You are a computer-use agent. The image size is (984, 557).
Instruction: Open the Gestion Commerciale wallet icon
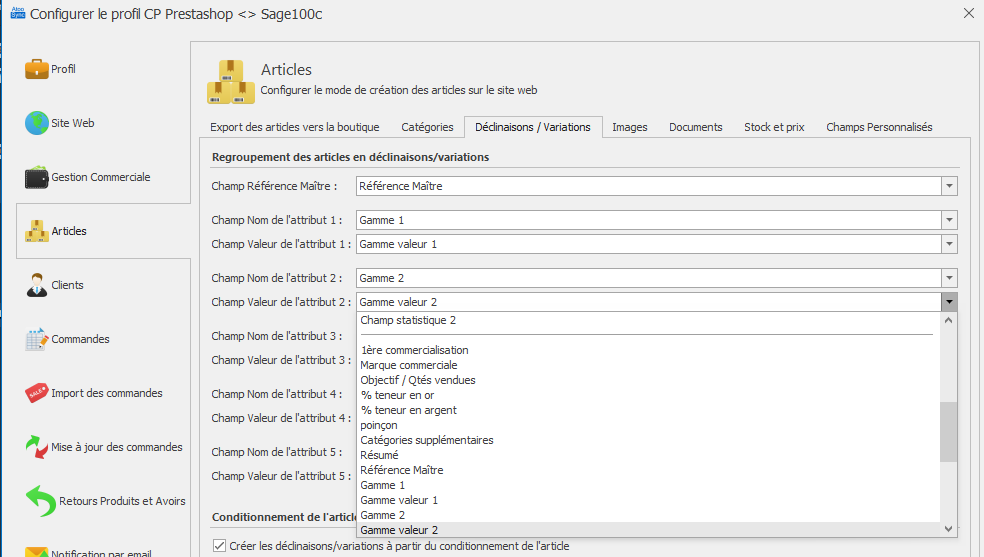click(36, 178)
